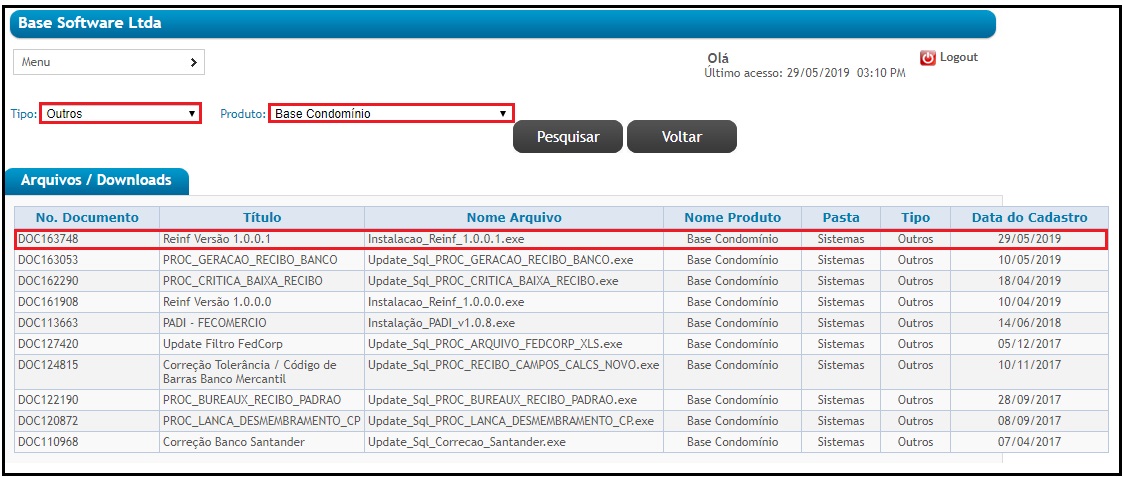This screenshot has height=477, width=1124.
Task: Click the Pesquisar button
Action: [568, 136]
